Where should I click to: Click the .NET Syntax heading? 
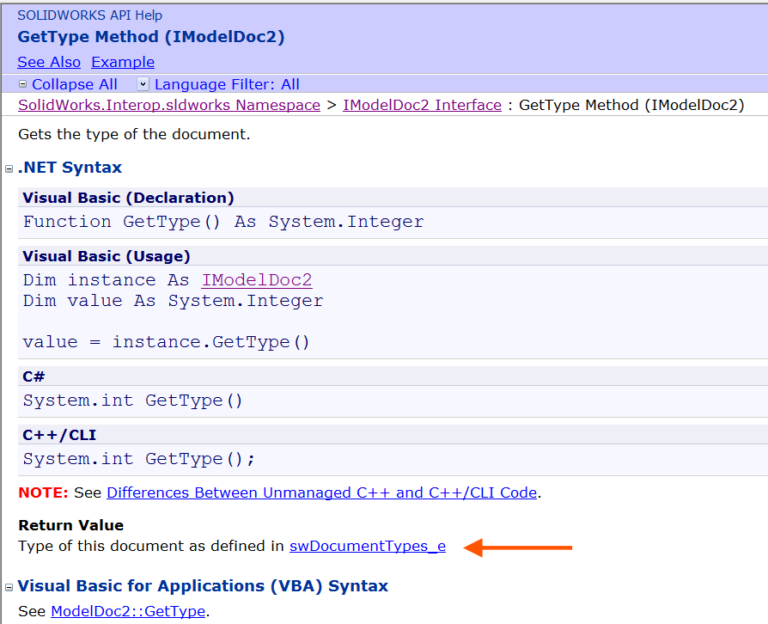point(70,168)
